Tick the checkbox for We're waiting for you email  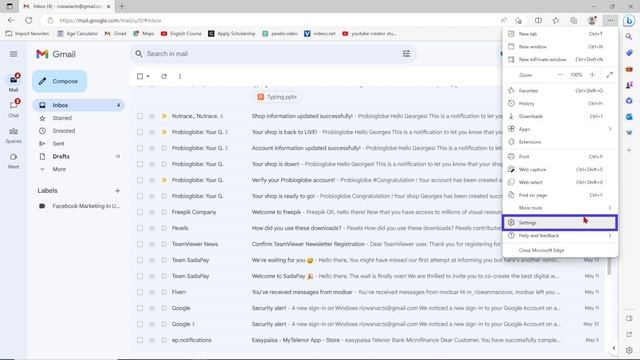click(140, 260)
